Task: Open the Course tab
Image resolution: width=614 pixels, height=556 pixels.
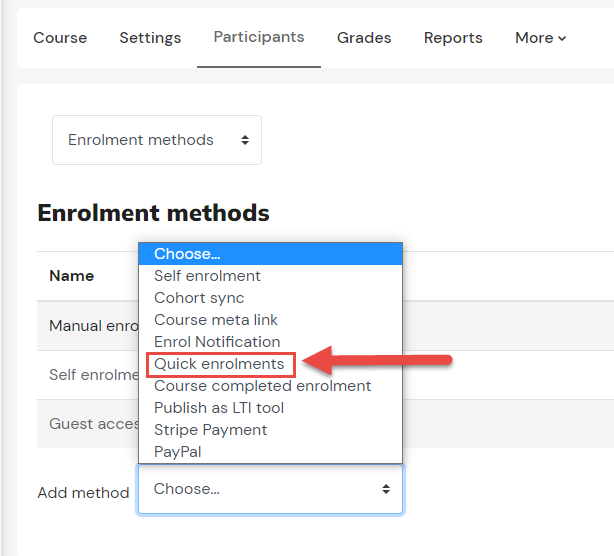Action: tap(60, 38)
